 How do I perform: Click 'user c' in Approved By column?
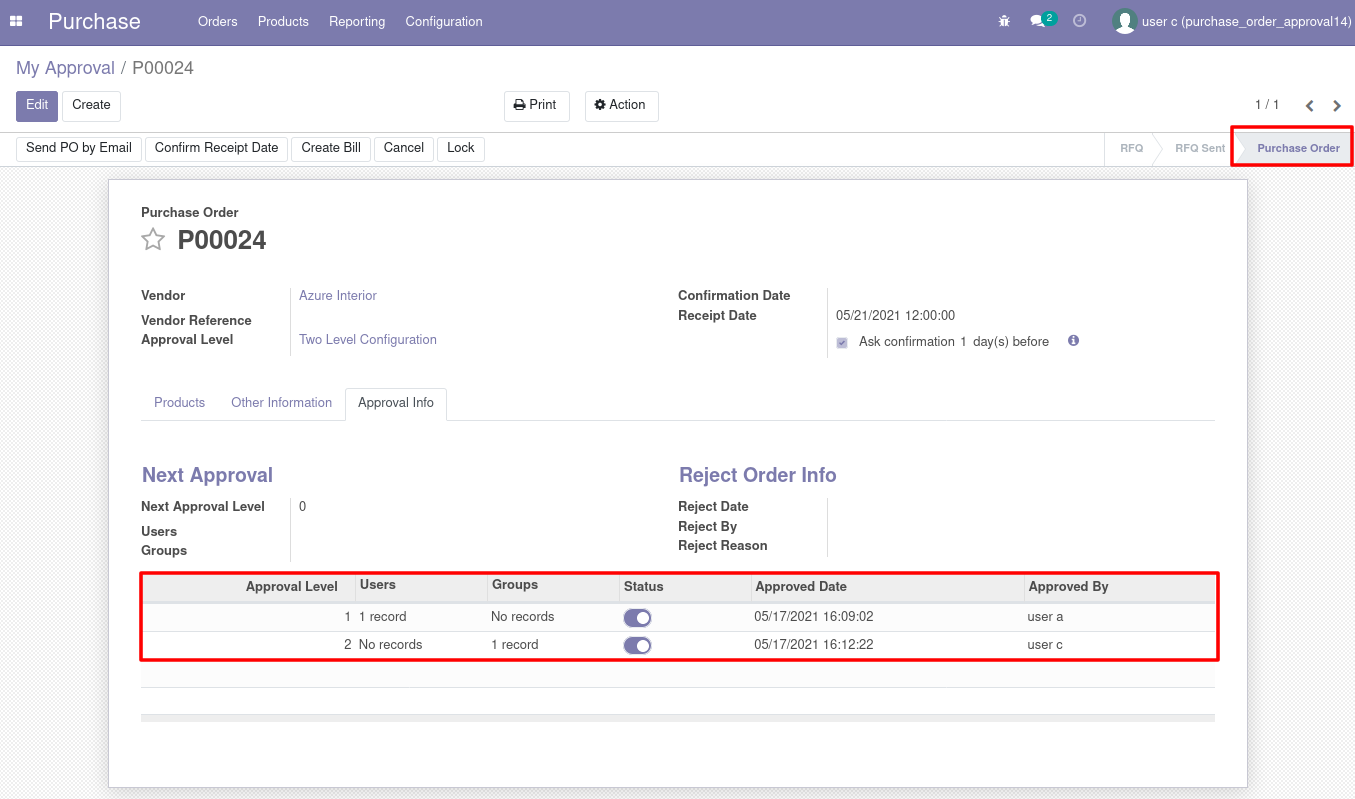(x=1045, y=645)
